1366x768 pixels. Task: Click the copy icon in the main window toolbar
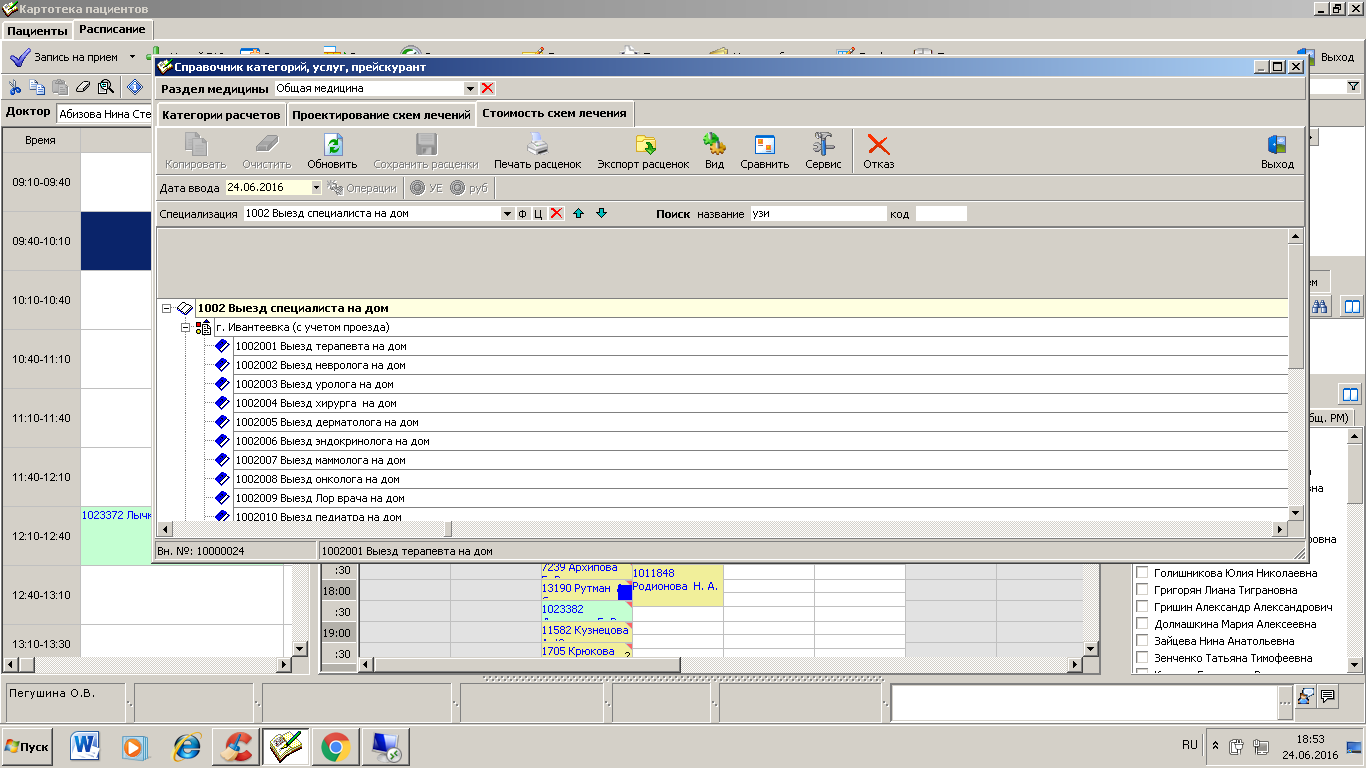37,87
